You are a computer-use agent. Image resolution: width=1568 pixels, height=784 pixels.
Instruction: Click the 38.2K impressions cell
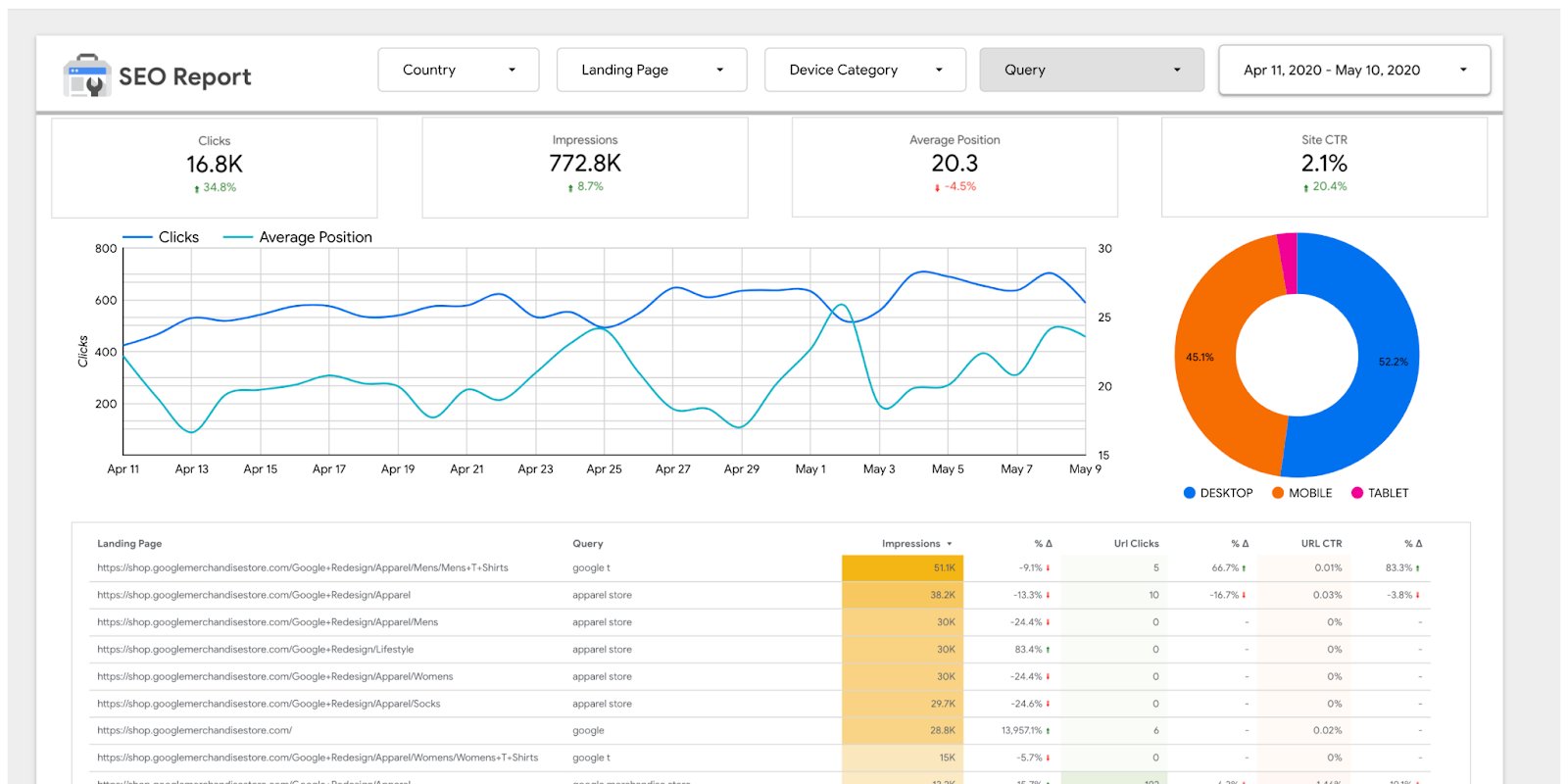(x=903, y=595)
